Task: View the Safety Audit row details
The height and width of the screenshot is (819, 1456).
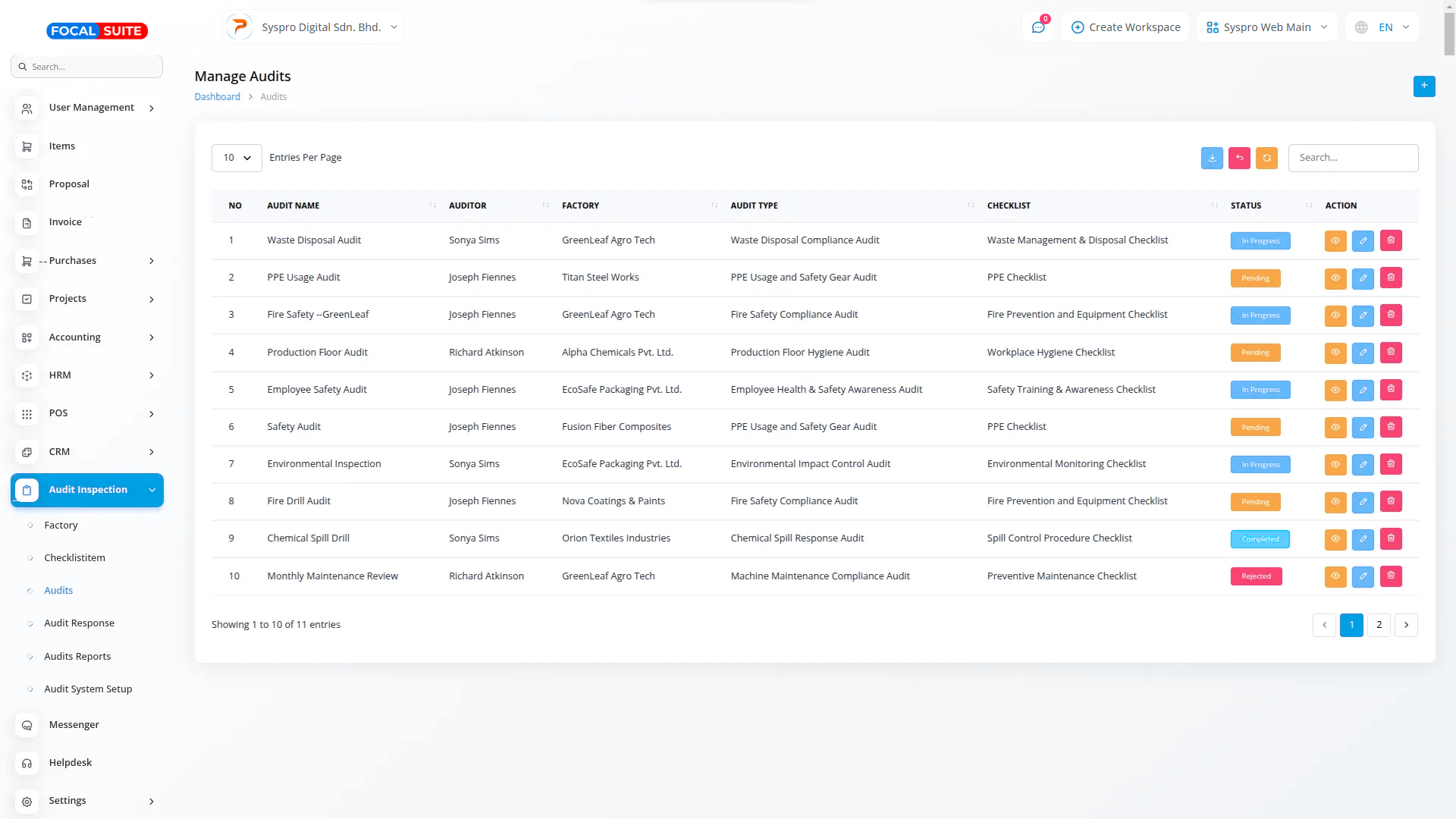Action: pyautogui.click(x=1335, y=427)
